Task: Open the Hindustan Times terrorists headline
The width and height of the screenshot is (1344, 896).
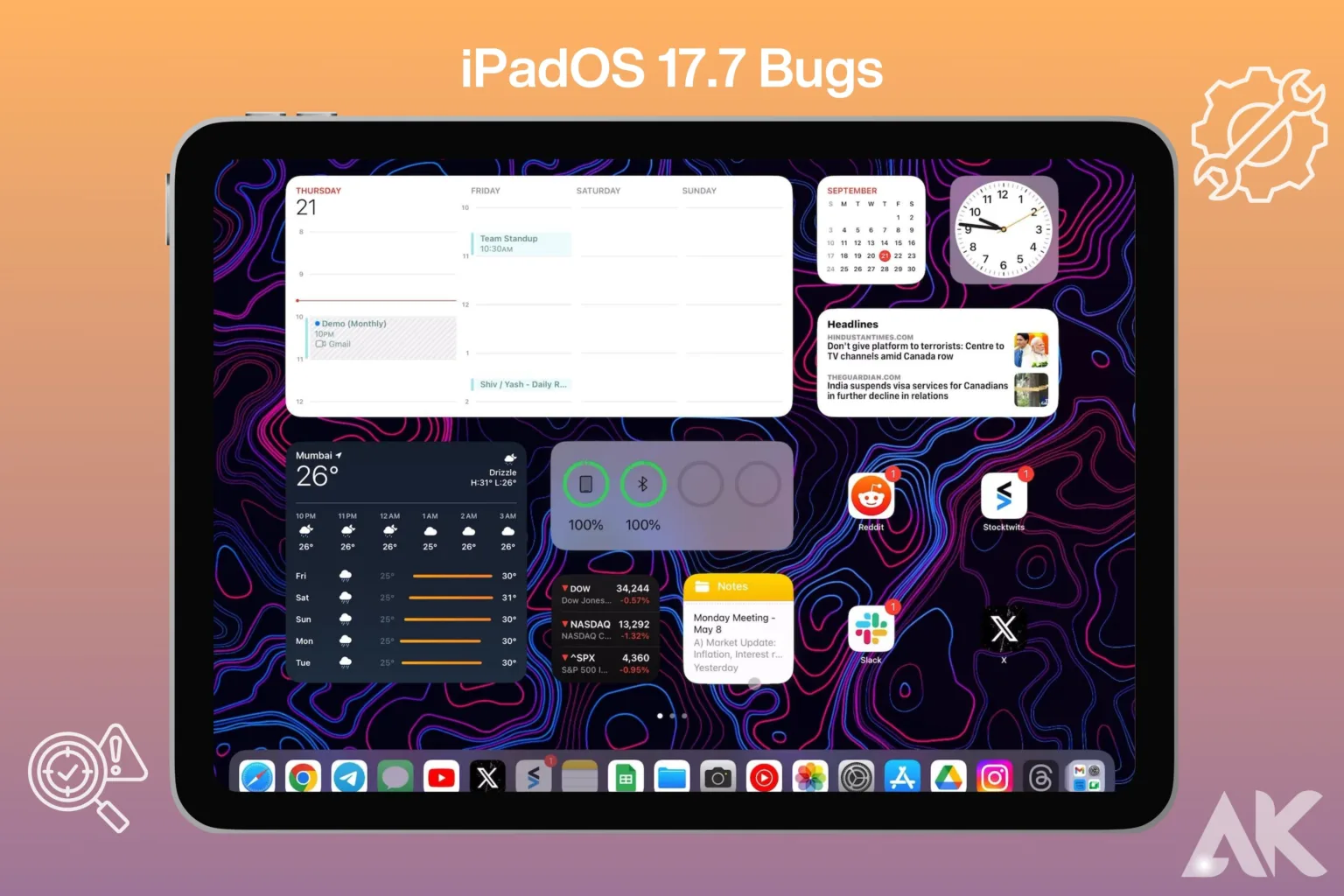Action: pyautogui.click(x=916, y=351)
